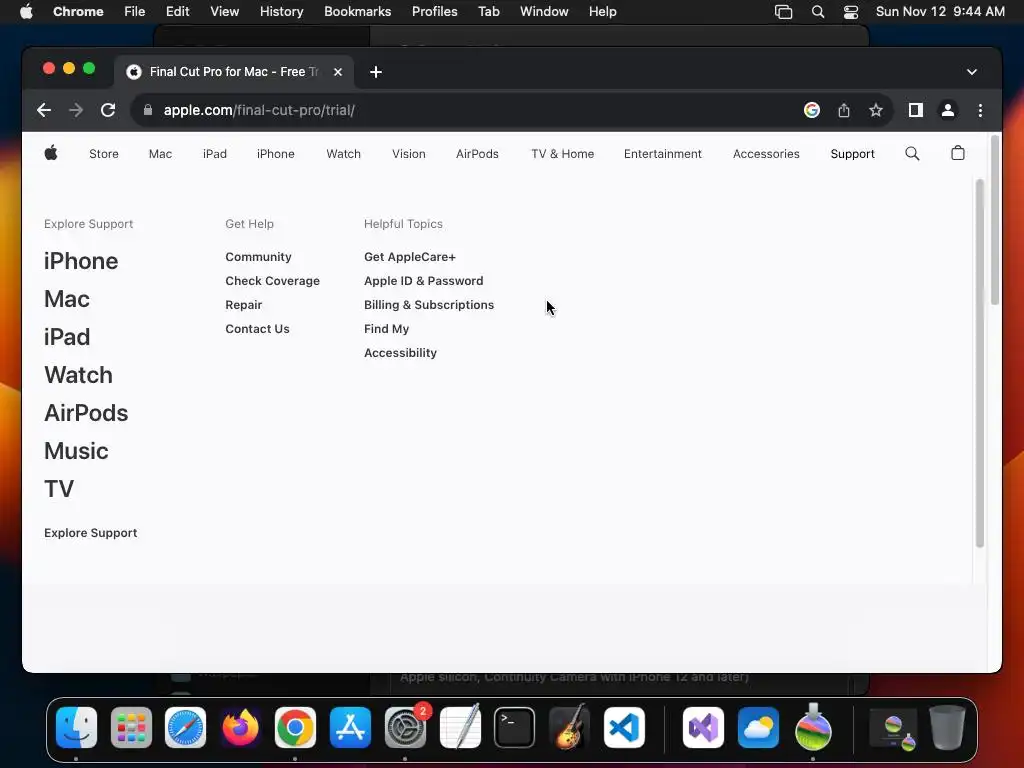Go to Music support link
1024x768 pixels.
(76, 451)
